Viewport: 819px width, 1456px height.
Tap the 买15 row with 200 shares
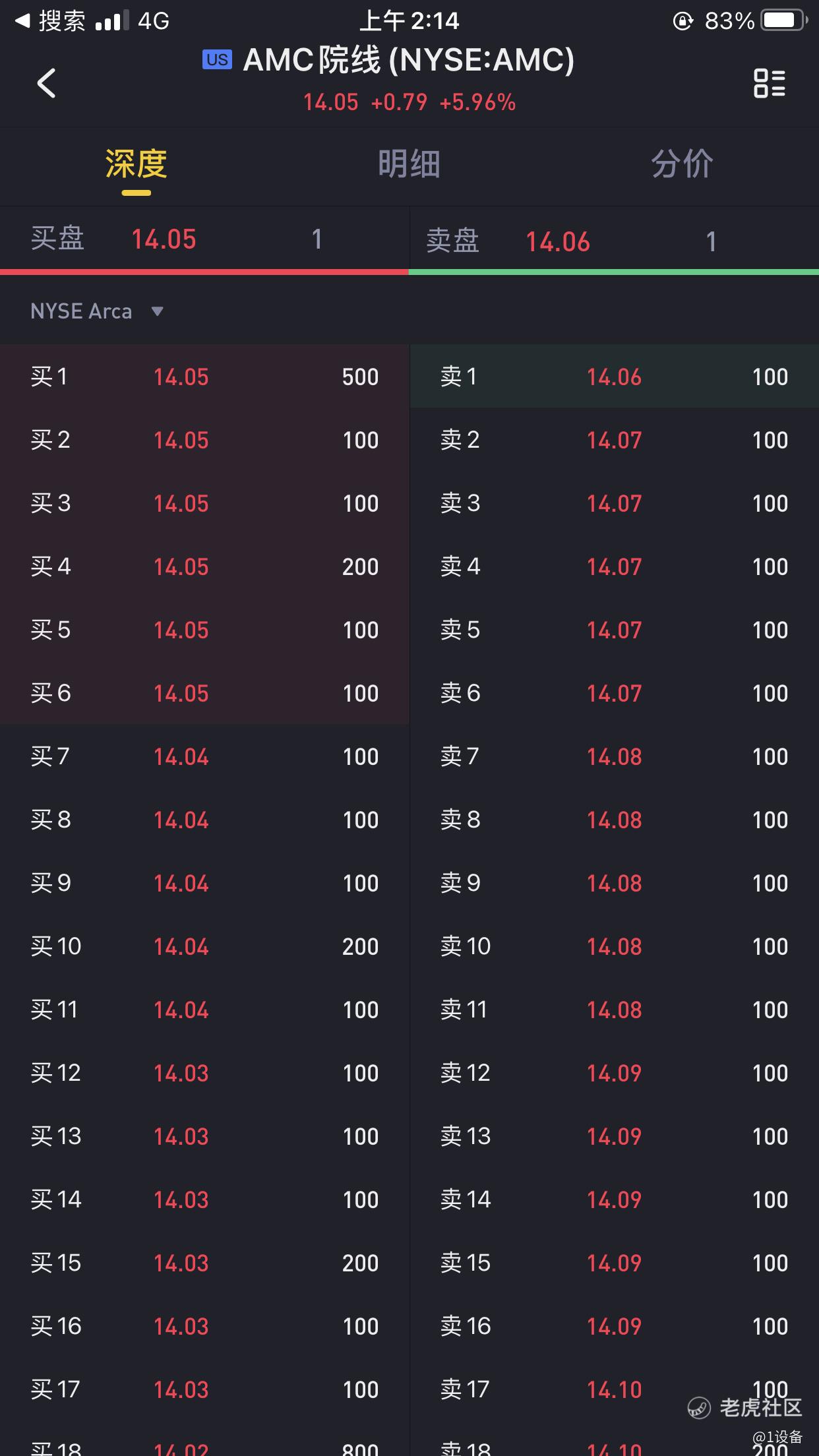tap(204, 1263)
